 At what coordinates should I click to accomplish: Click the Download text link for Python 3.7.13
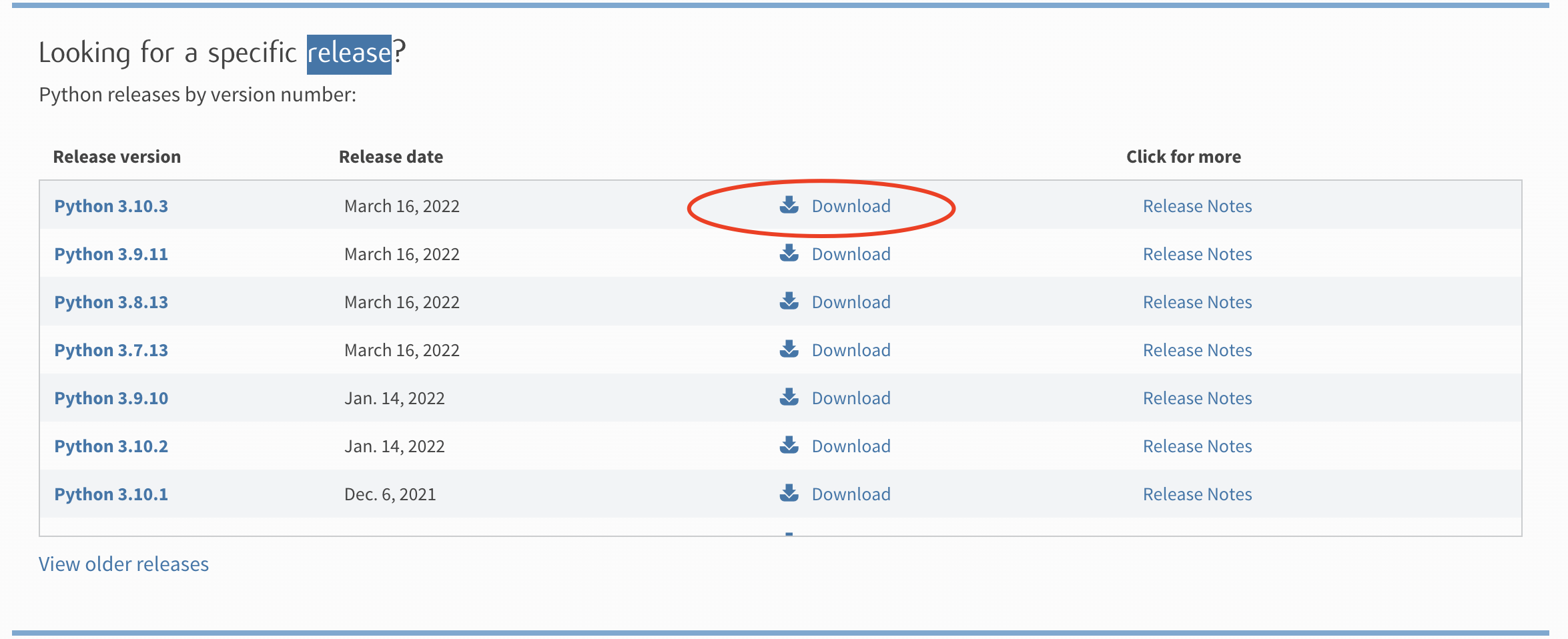coord(851,350)
